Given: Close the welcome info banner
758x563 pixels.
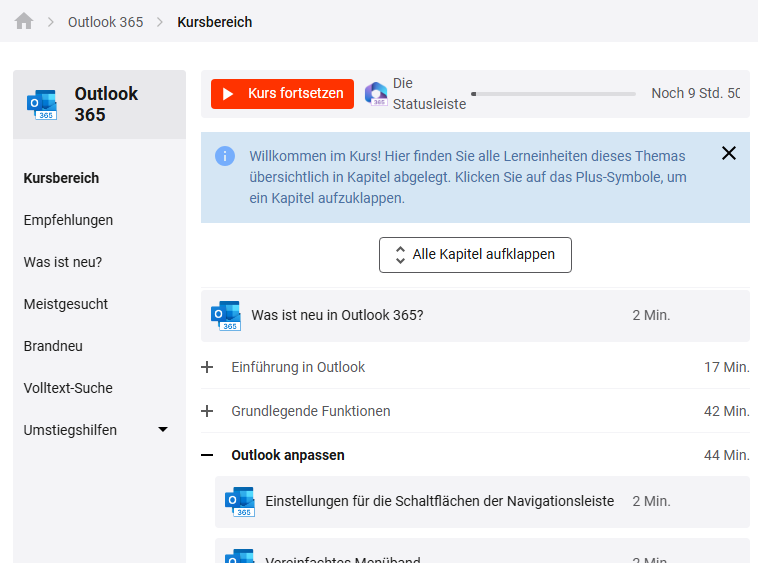Looking at the screenshot, I should click(x=729, y=153).
